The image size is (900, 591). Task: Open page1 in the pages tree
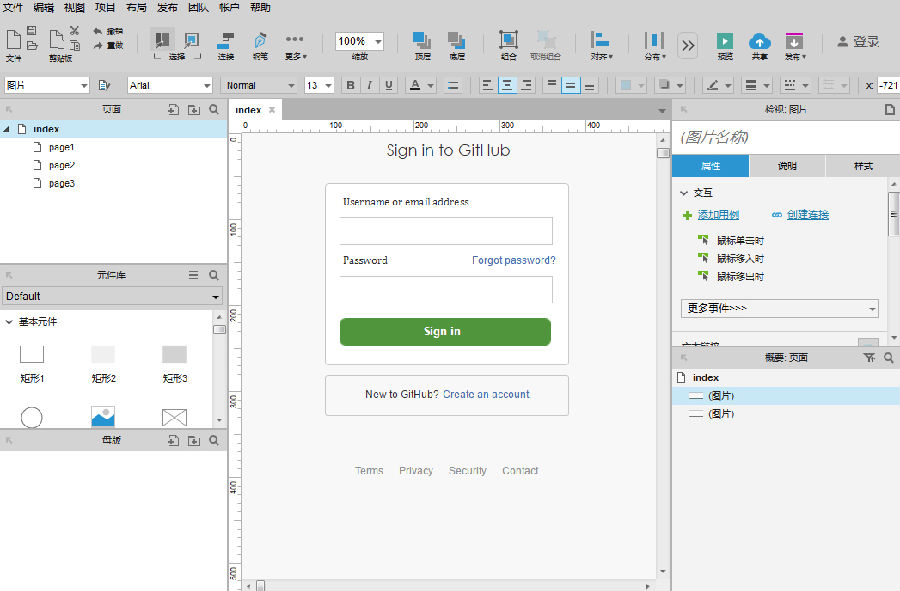pyautogui.click(x=61, y=147)
